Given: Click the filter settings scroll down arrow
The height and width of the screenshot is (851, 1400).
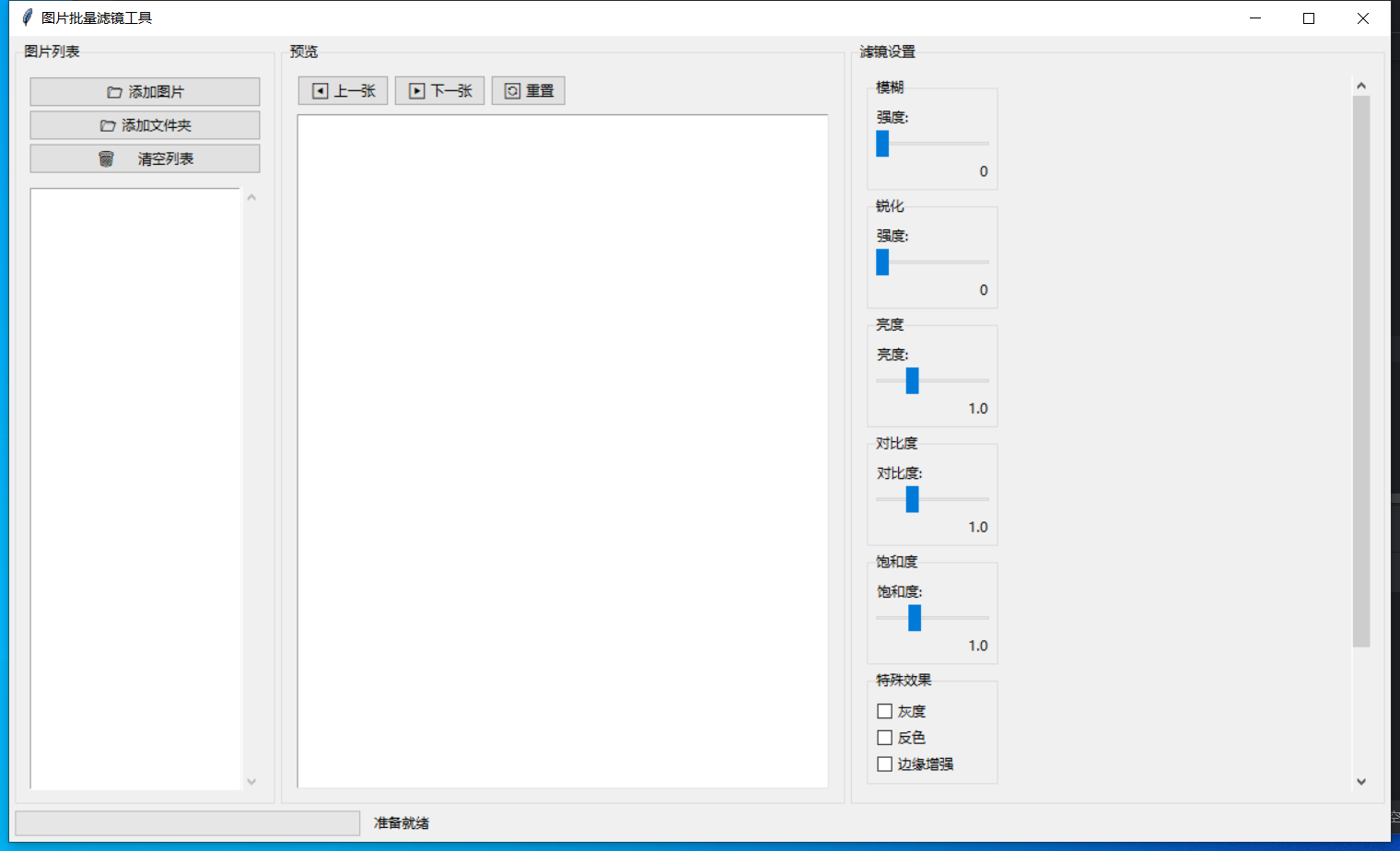Looking at the screenshot, I should (x=1361, y=781).
